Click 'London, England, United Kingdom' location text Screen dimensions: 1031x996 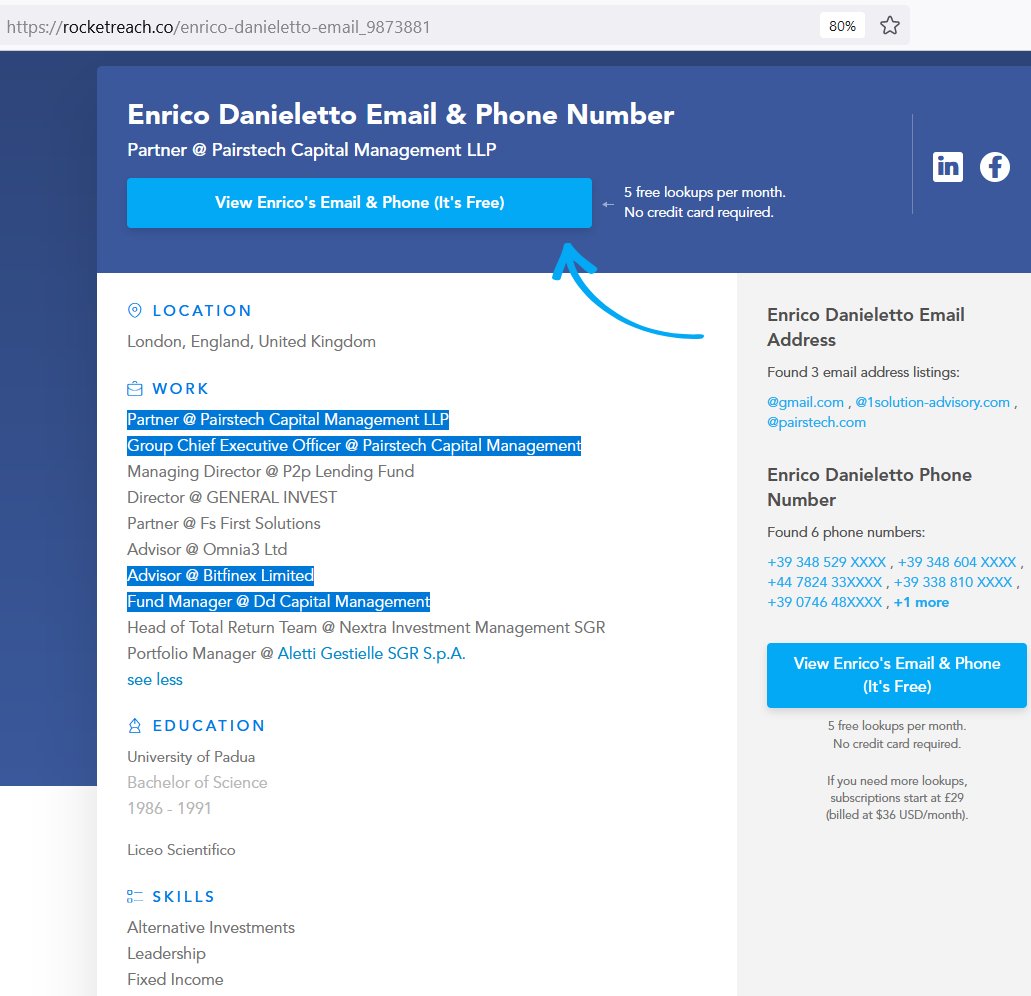(251, 342)
